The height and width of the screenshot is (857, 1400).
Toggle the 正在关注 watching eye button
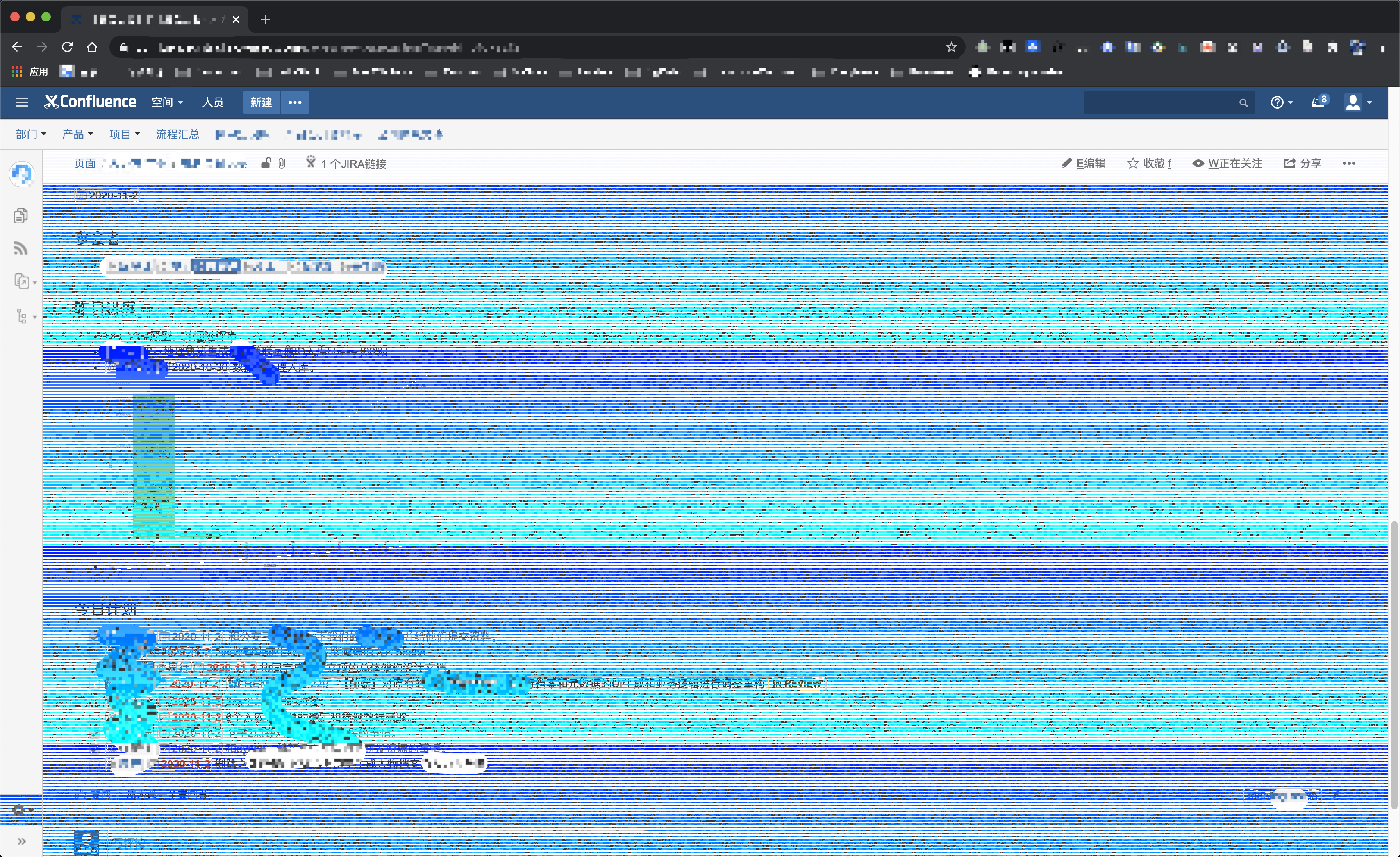(x=1227, y=164)
